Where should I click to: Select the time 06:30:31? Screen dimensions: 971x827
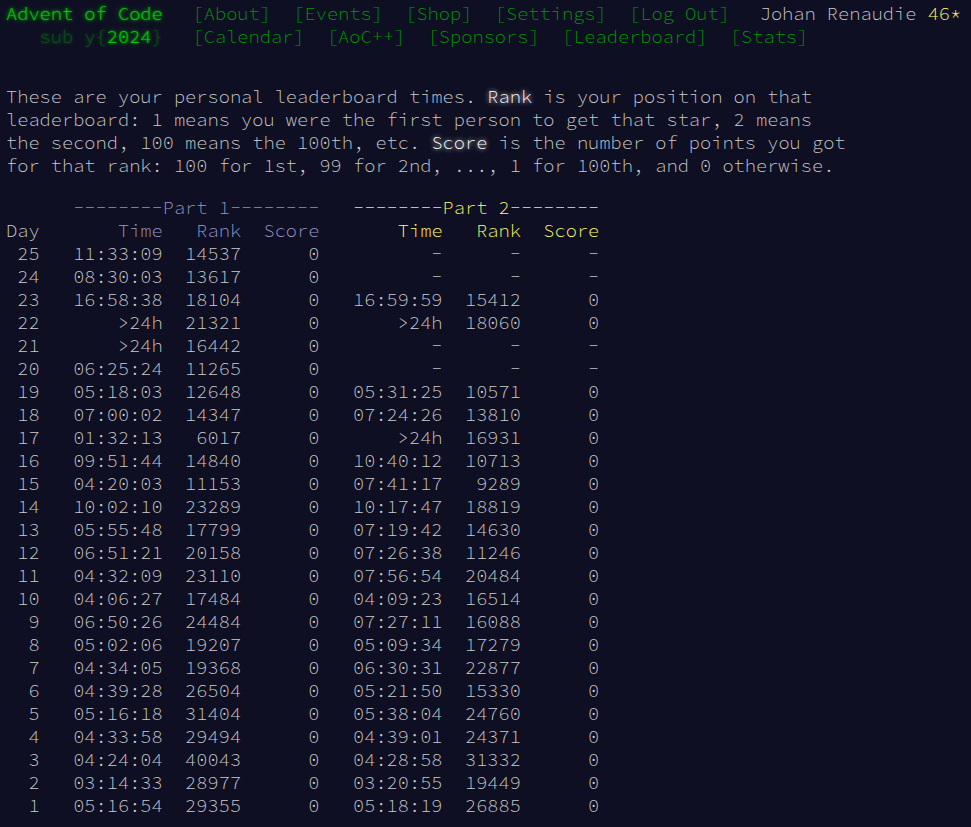398,668
